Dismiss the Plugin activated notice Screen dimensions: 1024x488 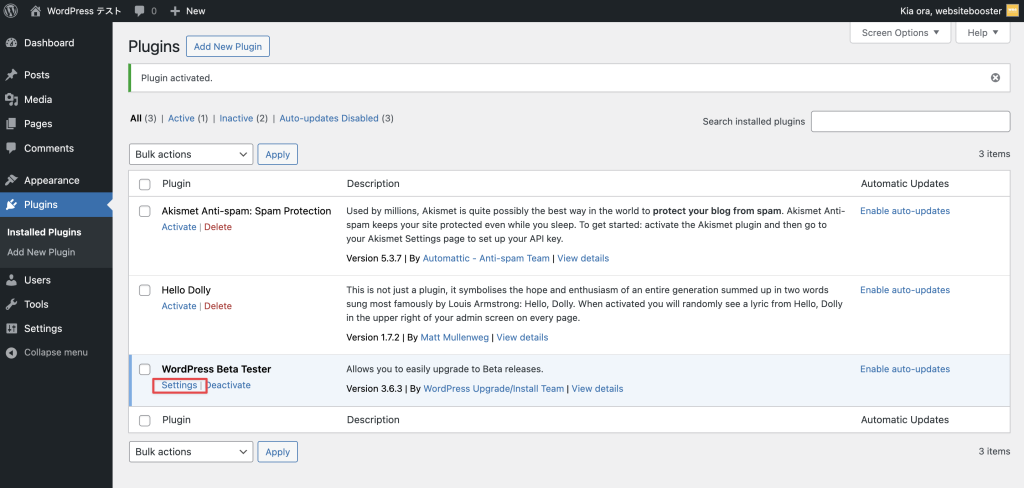[995, 78]
